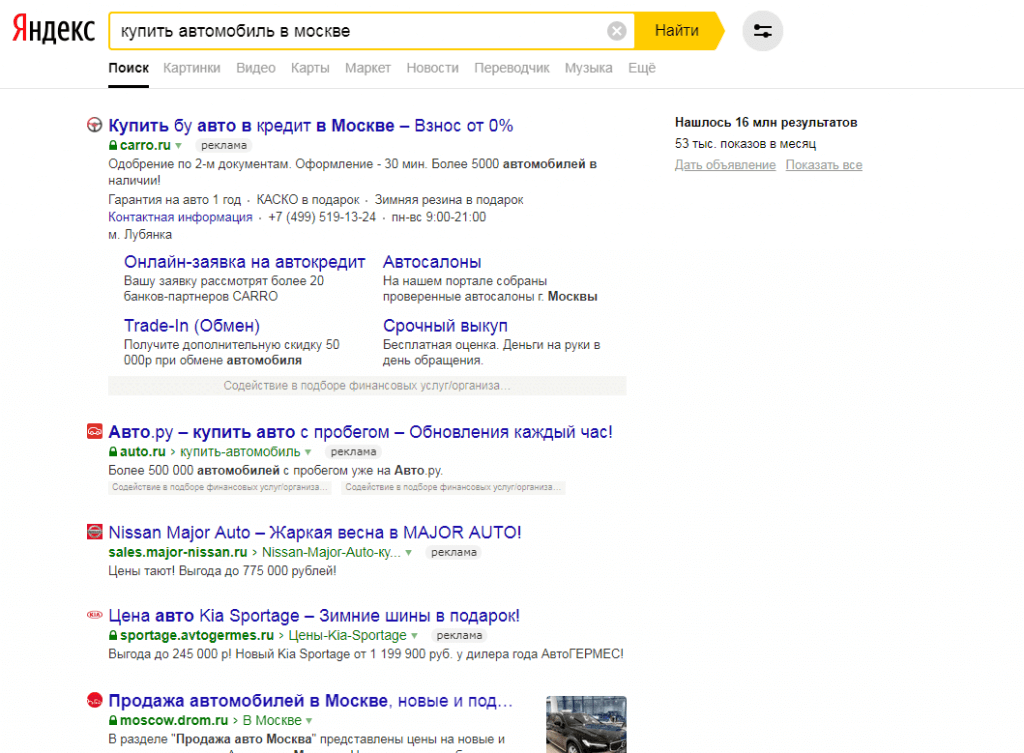Click the Kia Sportage result favicon

[x=95, y=616]
